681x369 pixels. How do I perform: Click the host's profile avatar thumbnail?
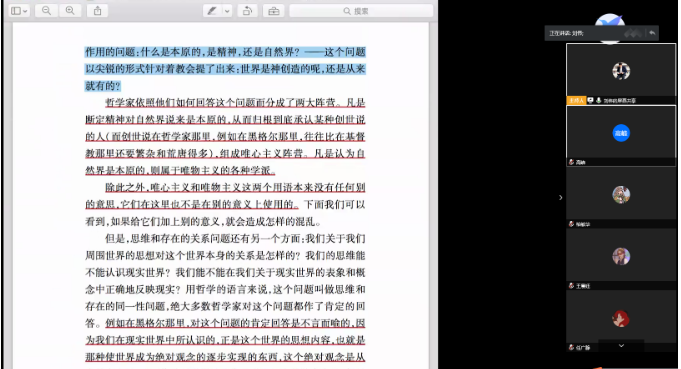point(621,71)
